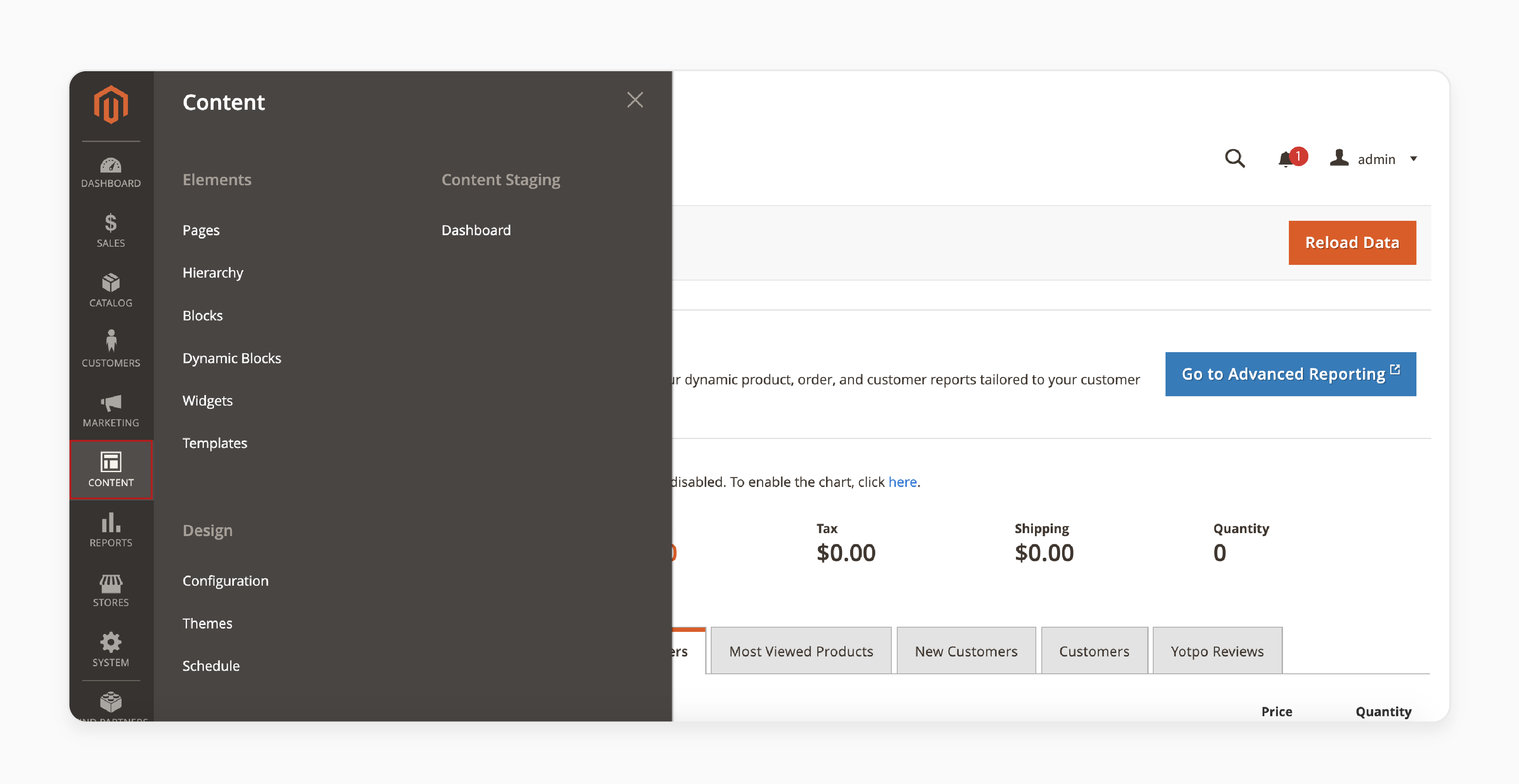1519x784 pixels.
Task: Click the admin user avatar icon
Action: (x=1339, y=158)
